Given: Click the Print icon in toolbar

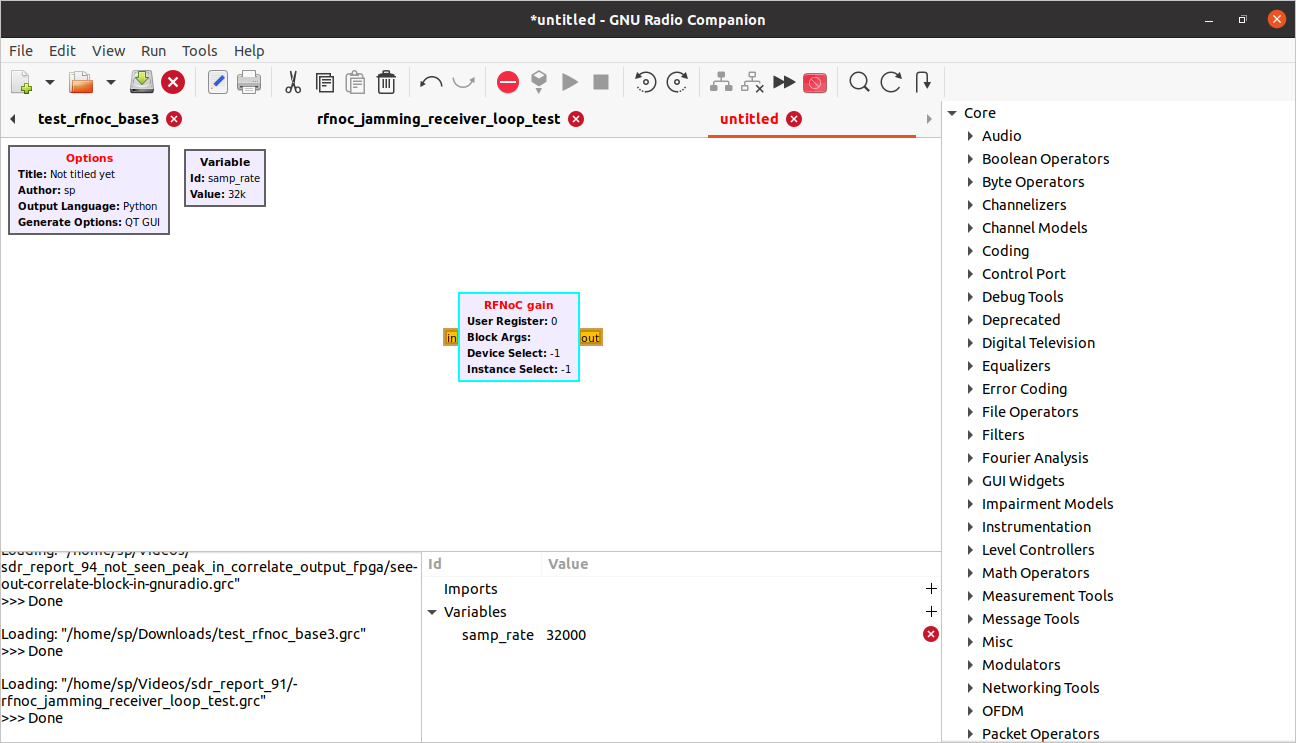Looking at the screenshot, I should coord(249,82).
